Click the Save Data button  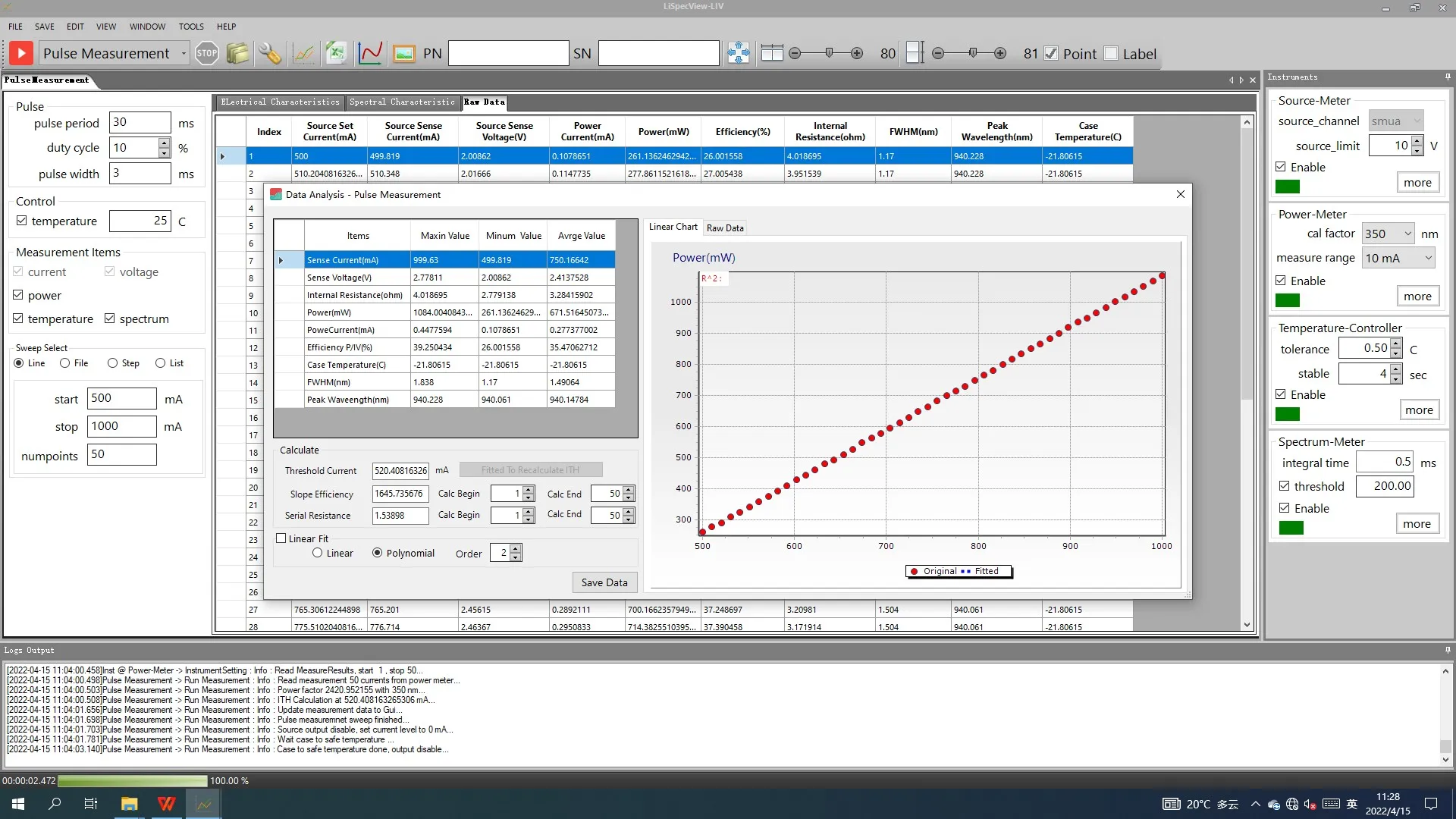604,582
